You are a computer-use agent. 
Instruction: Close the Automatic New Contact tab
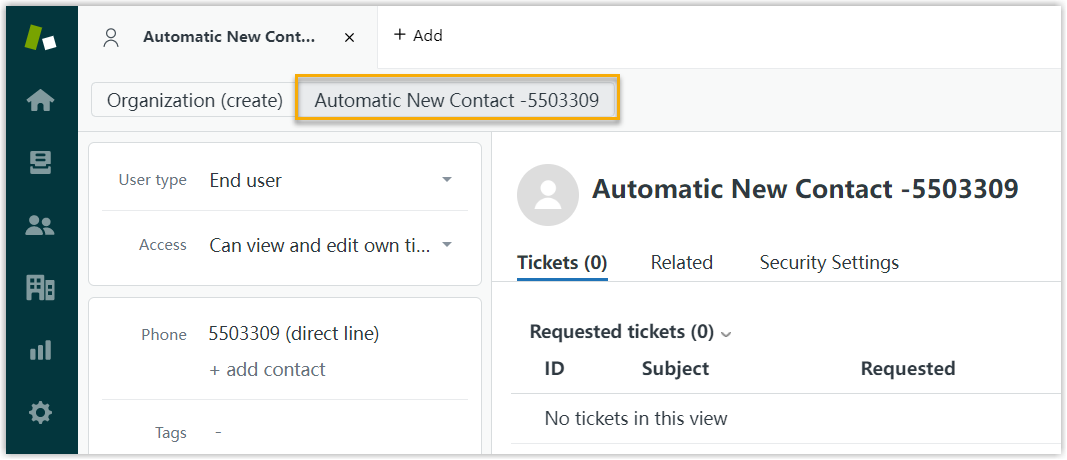pyautogui.click(x=349, y=37)
